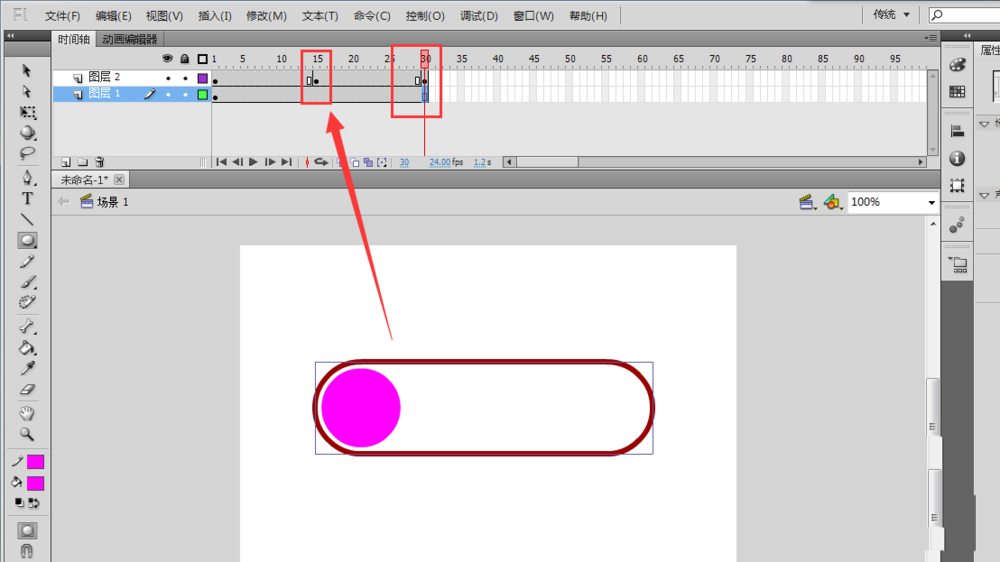Image resolution: width=1000 pixels, height=562 pixels.
Task: Toggle visibility for all layers eye
Action: click(x=167, y=59)
